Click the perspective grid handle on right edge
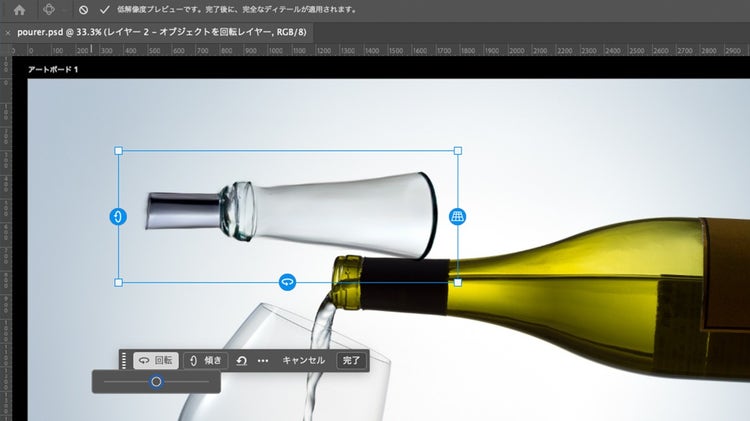This screenshot has width=750, height=421. [x=458, y=216]
